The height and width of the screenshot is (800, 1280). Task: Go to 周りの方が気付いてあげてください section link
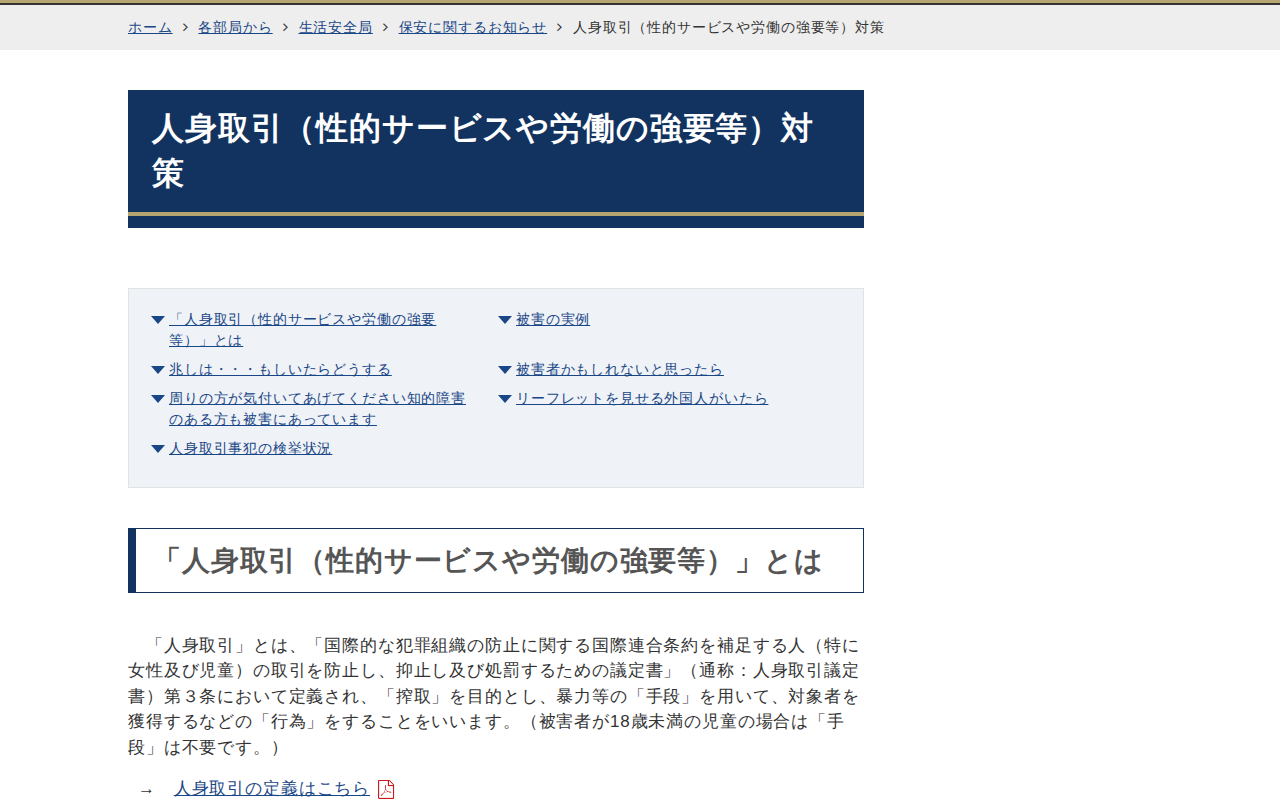[317, 409]
